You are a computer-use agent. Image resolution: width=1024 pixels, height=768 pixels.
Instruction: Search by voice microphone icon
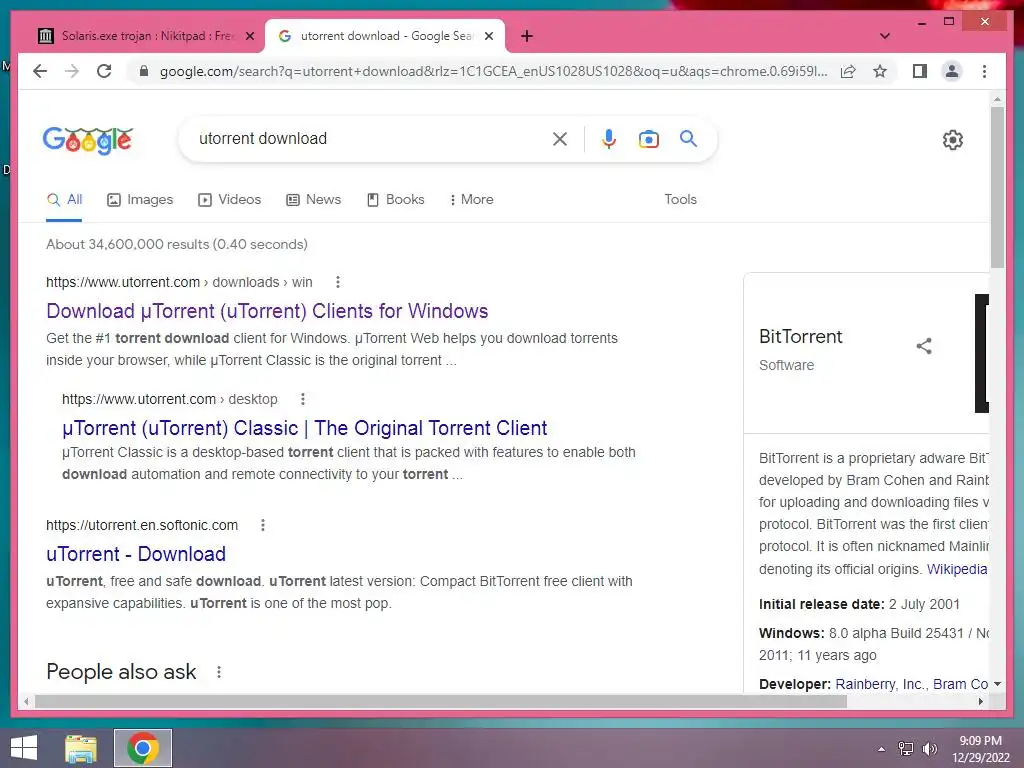[609, 139]
